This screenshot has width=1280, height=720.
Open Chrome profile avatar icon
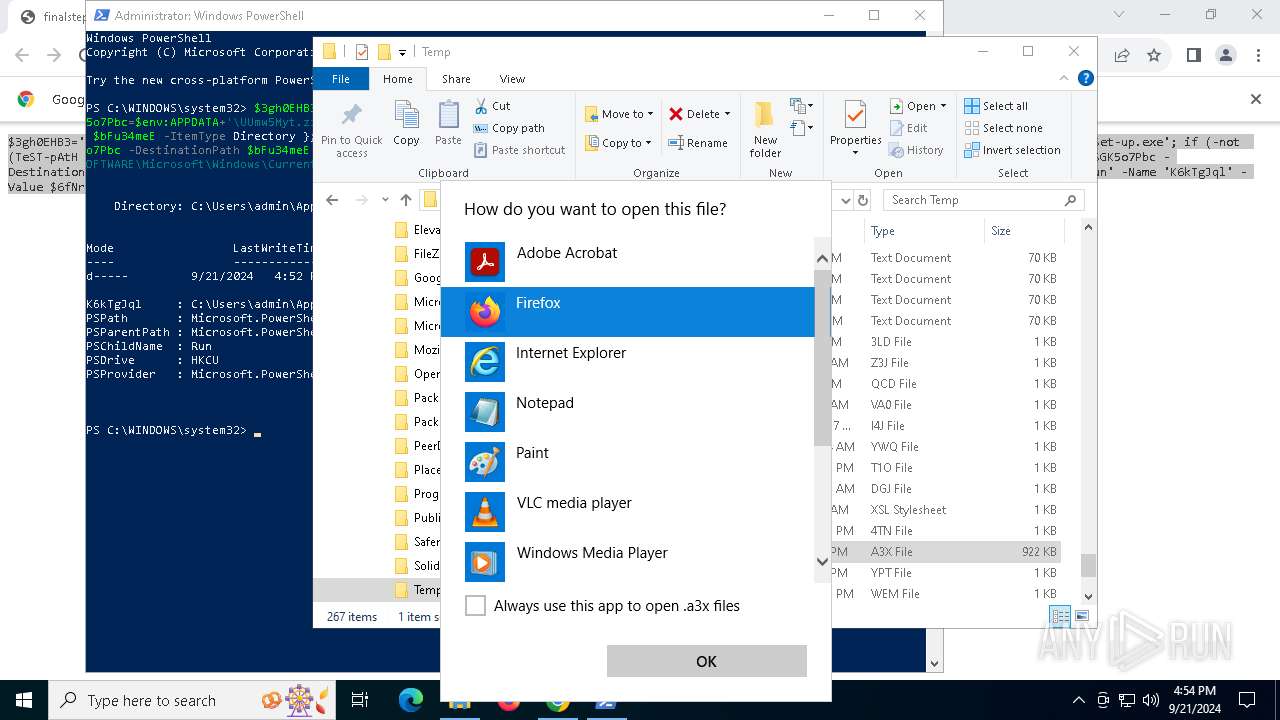click(1226, 55)
